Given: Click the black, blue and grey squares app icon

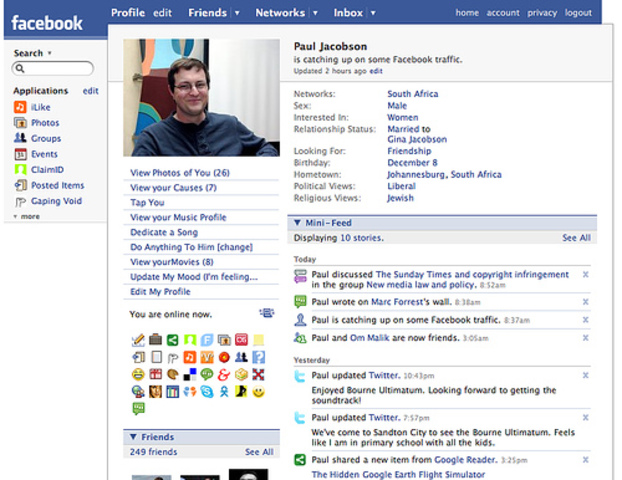Looking at the screenshot, I should click(x=190, y=374).
